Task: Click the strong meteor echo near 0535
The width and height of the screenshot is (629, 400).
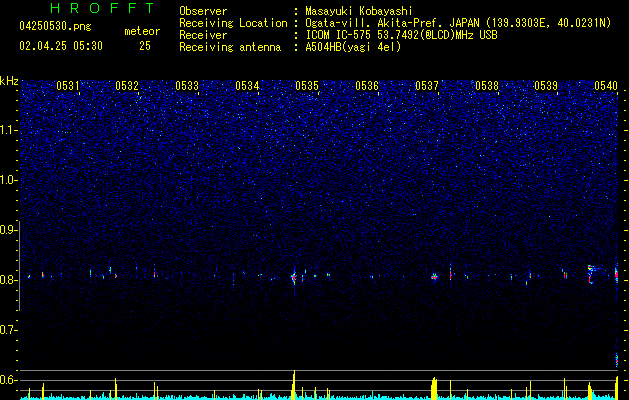Action: (x=294, y=277)
